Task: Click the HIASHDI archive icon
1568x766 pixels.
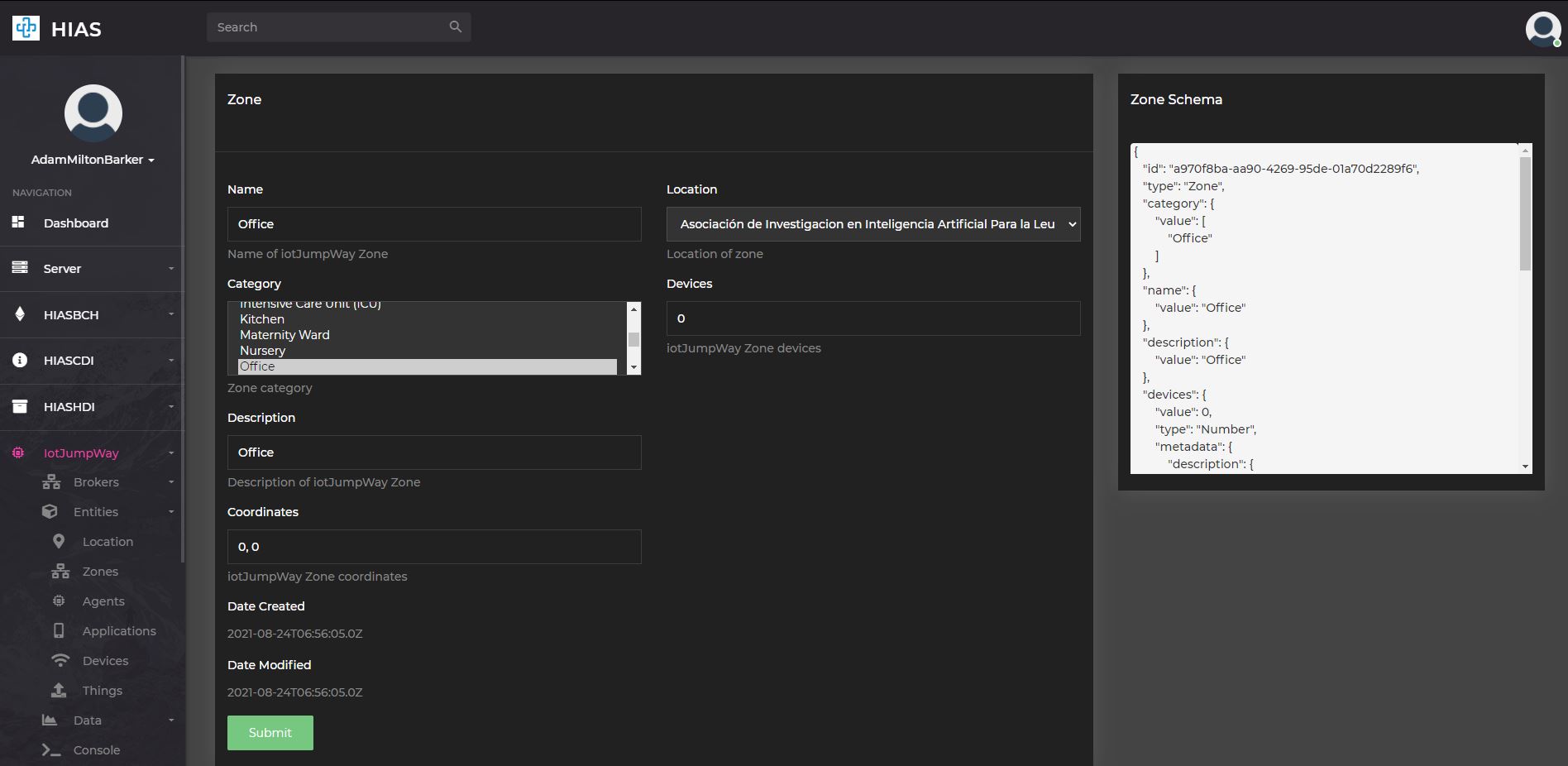Action: click(x=20, y=406)
